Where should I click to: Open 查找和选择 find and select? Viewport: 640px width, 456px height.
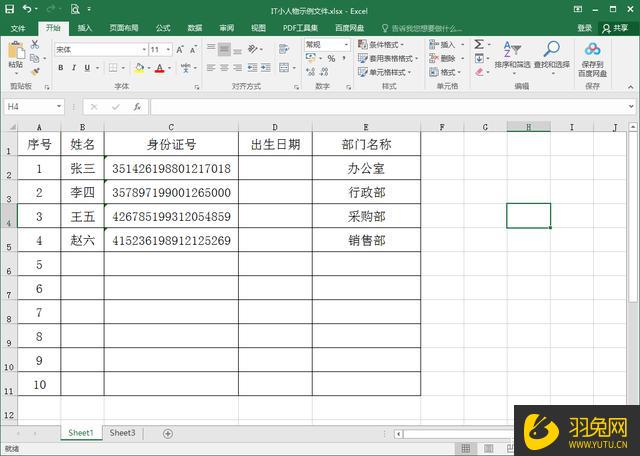point(552,57)
